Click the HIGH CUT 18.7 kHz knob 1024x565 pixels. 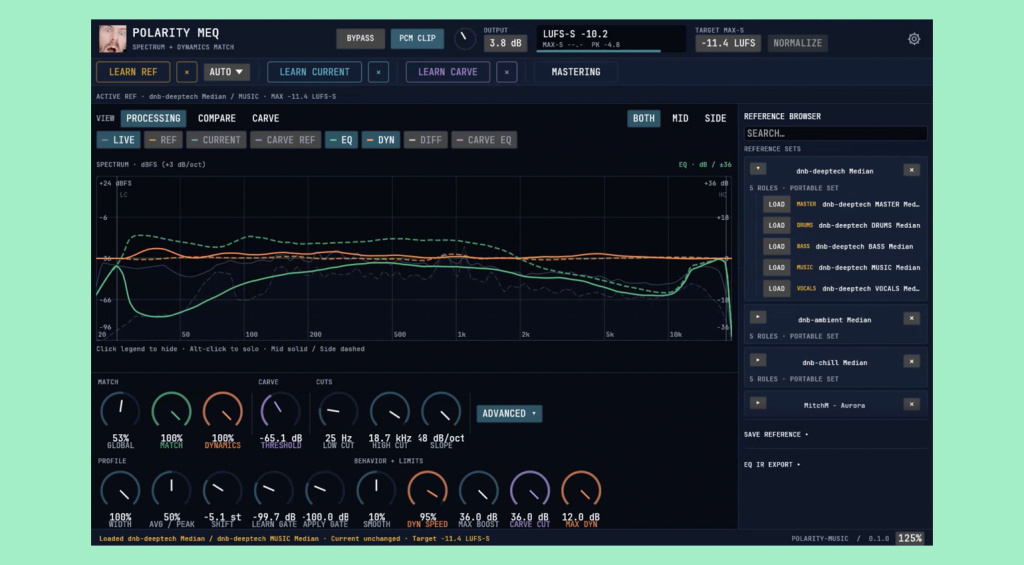(x=390, y=412)
